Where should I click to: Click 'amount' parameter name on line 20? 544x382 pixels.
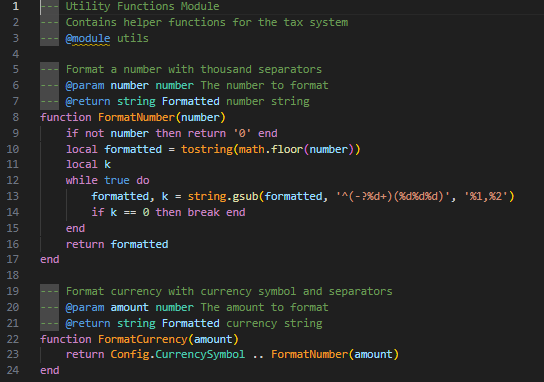[129, 307]
